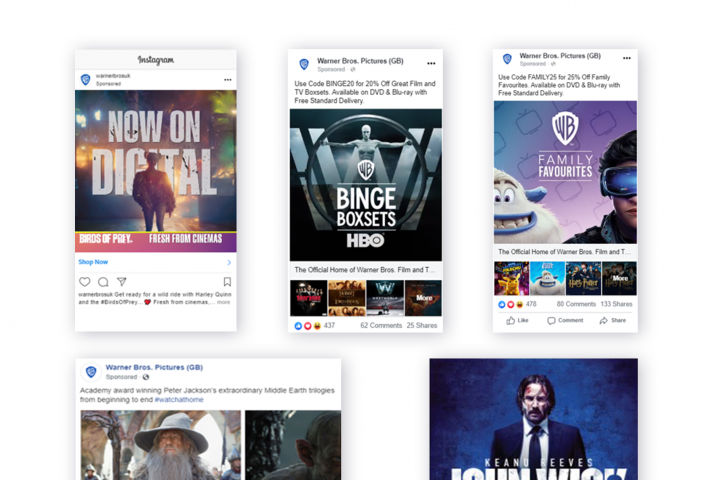Screen dimensions: 720x480
Task: Open the Gandalf image in the Middle Earth post
Action: click(x=161, y=445)
